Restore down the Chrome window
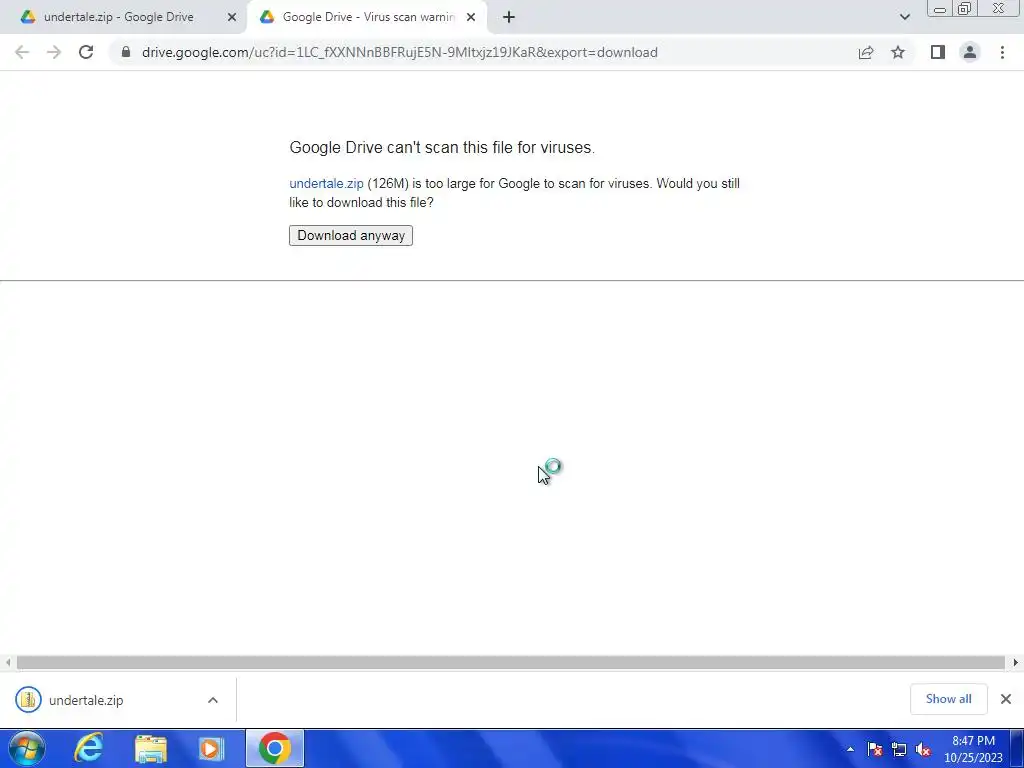Screen dimensions: 1024x768 964,9
